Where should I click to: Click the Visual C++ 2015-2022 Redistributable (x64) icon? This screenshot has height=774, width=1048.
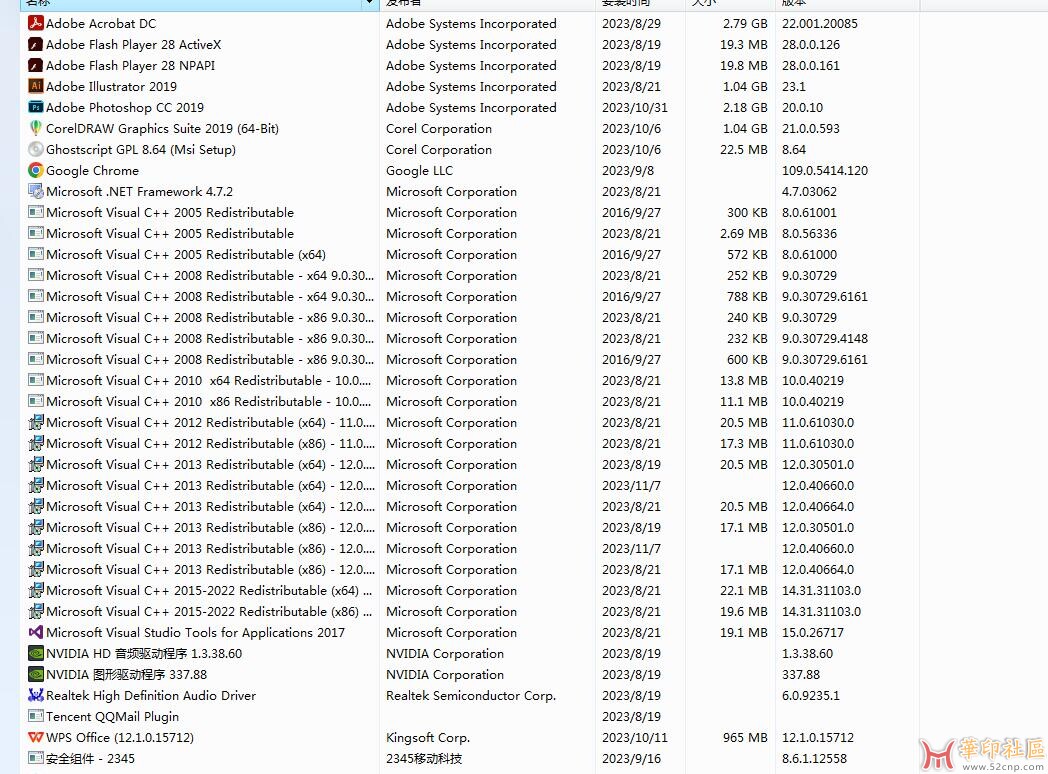point(35,591)
